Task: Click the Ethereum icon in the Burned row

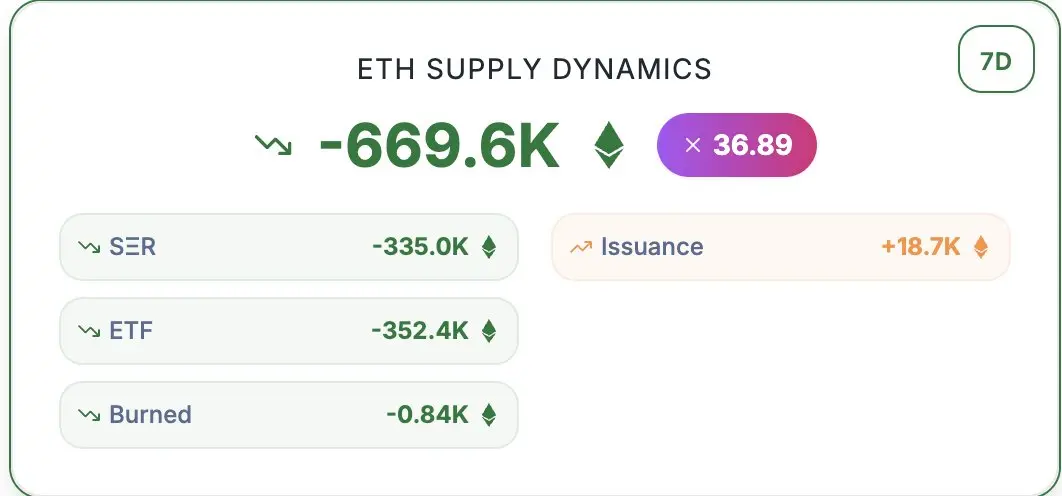Action: (x=488, y=415)
